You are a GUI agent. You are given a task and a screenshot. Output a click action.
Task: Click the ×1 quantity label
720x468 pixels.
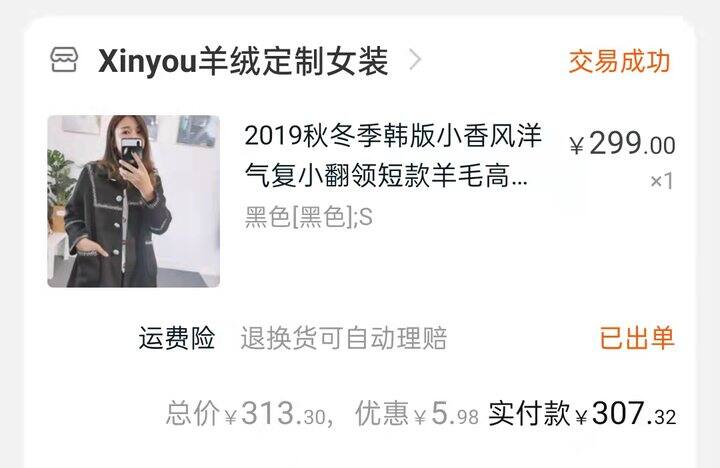(x=662, y=181)
